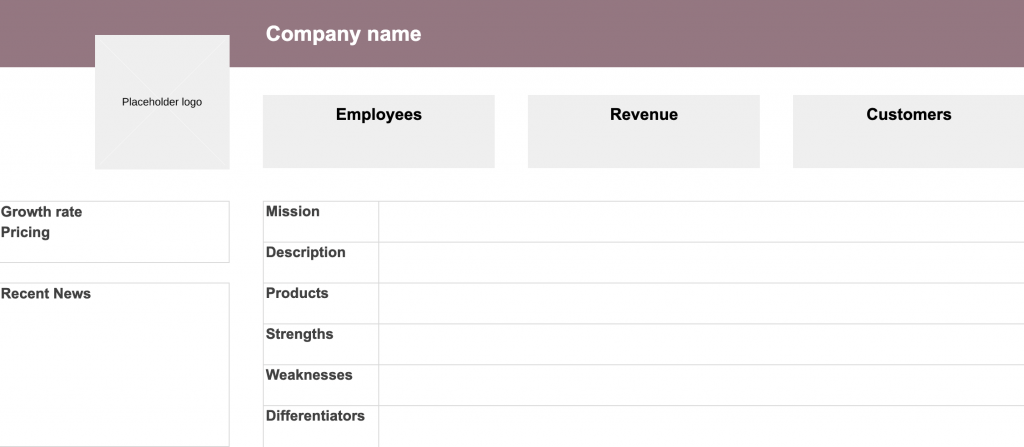Image resolution: width=1024 pixels, height=447 pixels.
Task: Select the Products row label
Action: pyautogui.click(x=297, y=294)
